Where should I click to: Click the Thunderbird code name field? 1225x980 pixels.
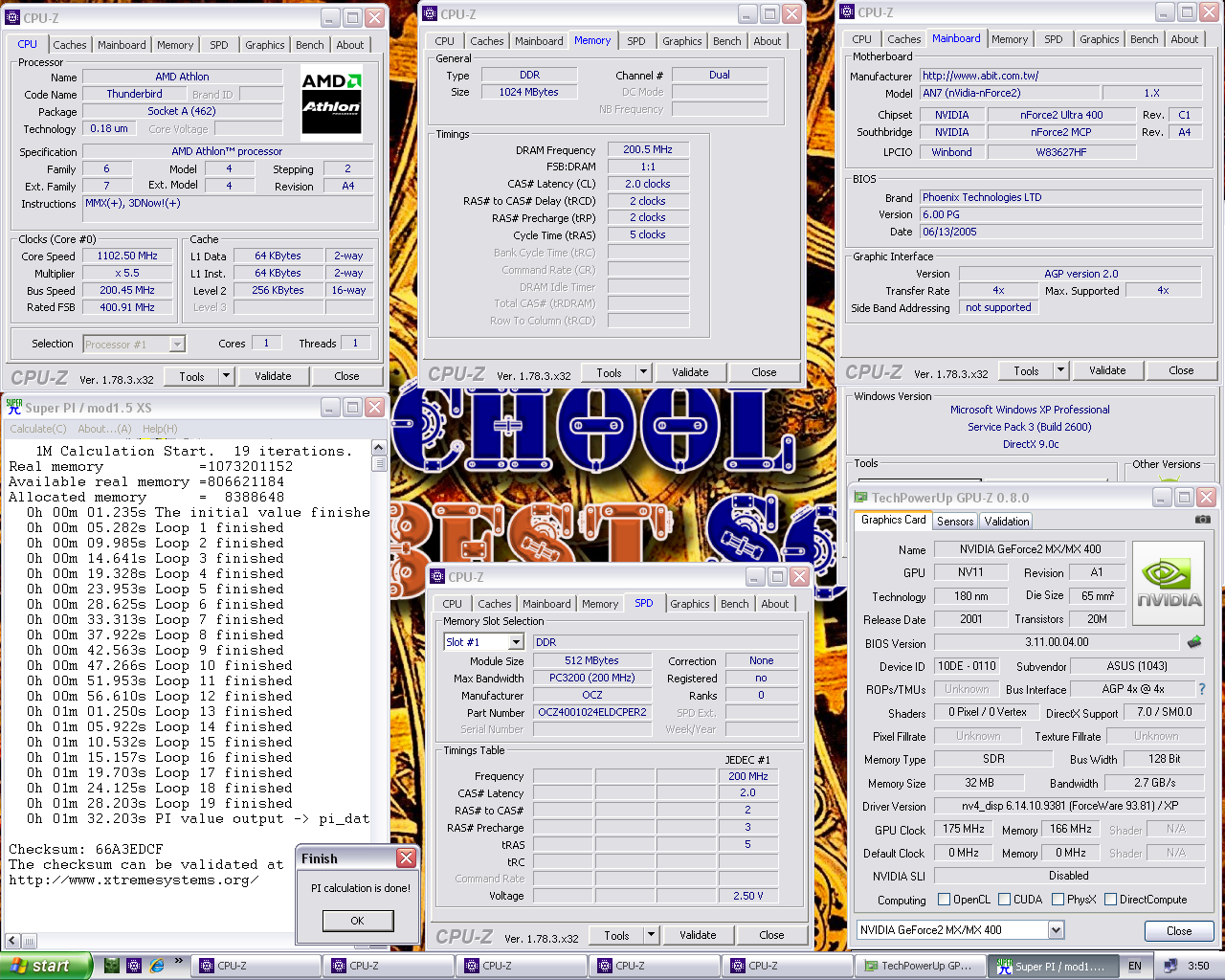[x=134, y=94]
